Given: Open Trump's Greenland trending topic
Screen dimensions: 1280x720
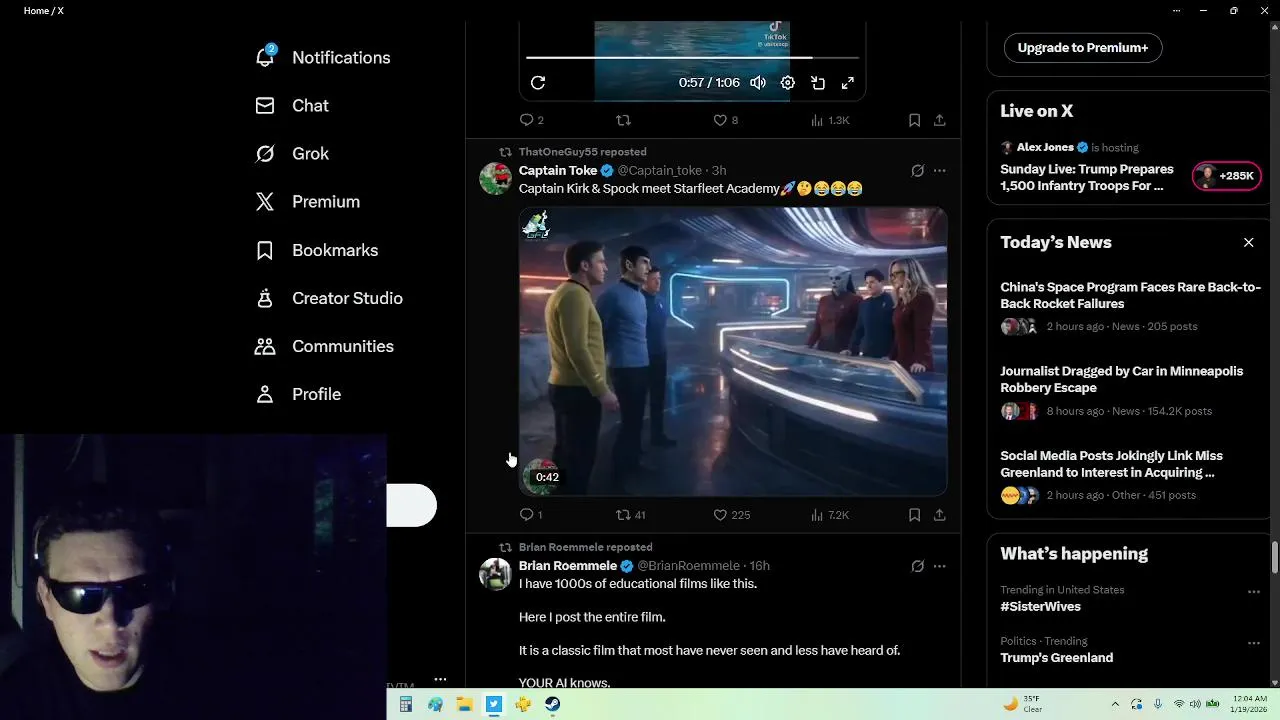Looking at the screenshot, I should 1056,657.
